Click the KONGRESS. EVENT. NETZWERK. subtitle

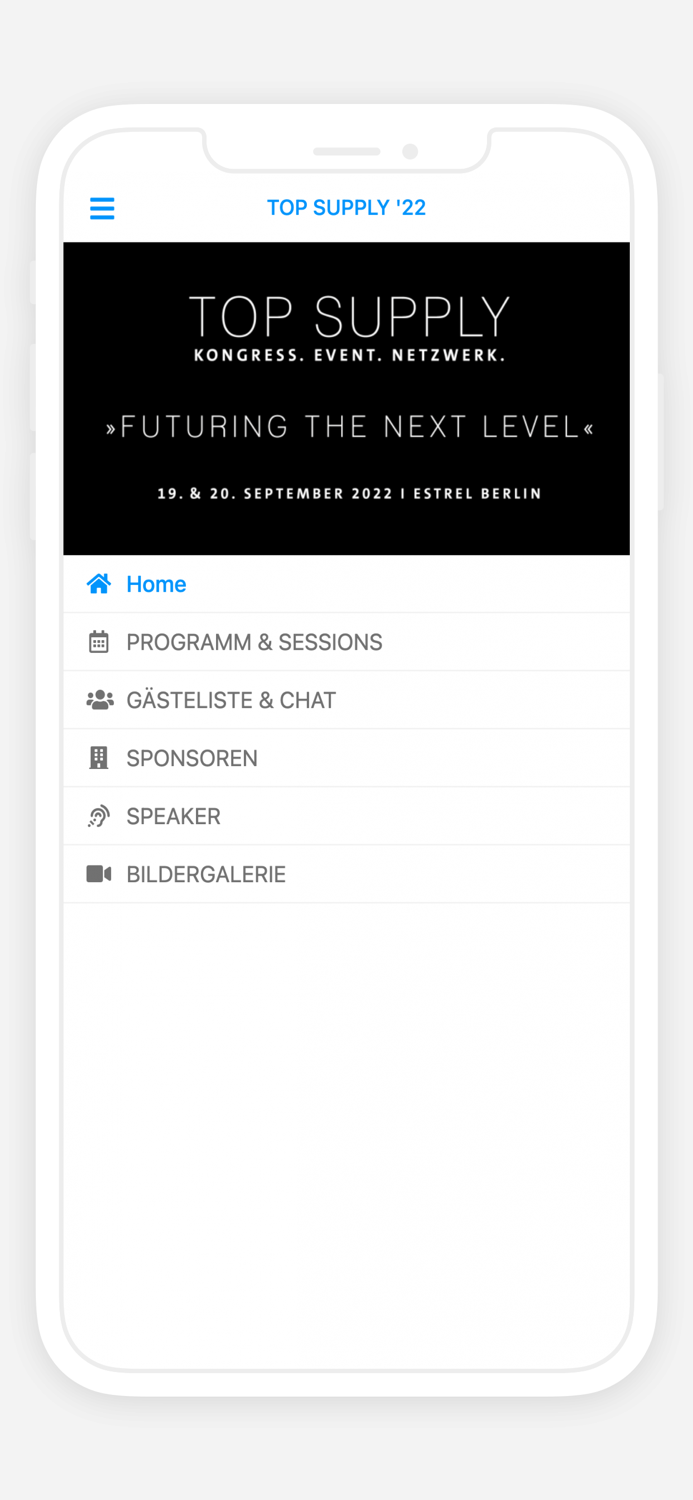point(348,354)
